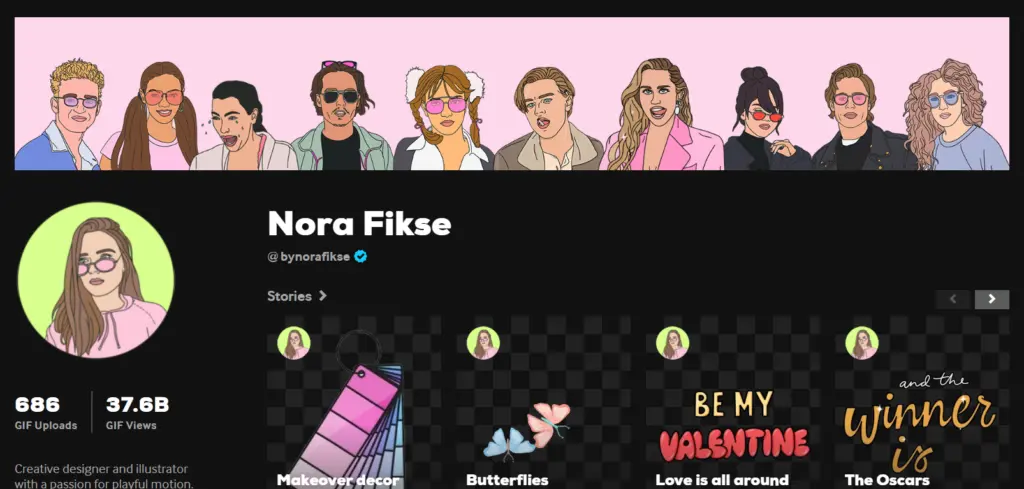Click the illustrated celebrities banner image
The height and width of the screenshot is (489, 1024).
click(x=512, y=93)
